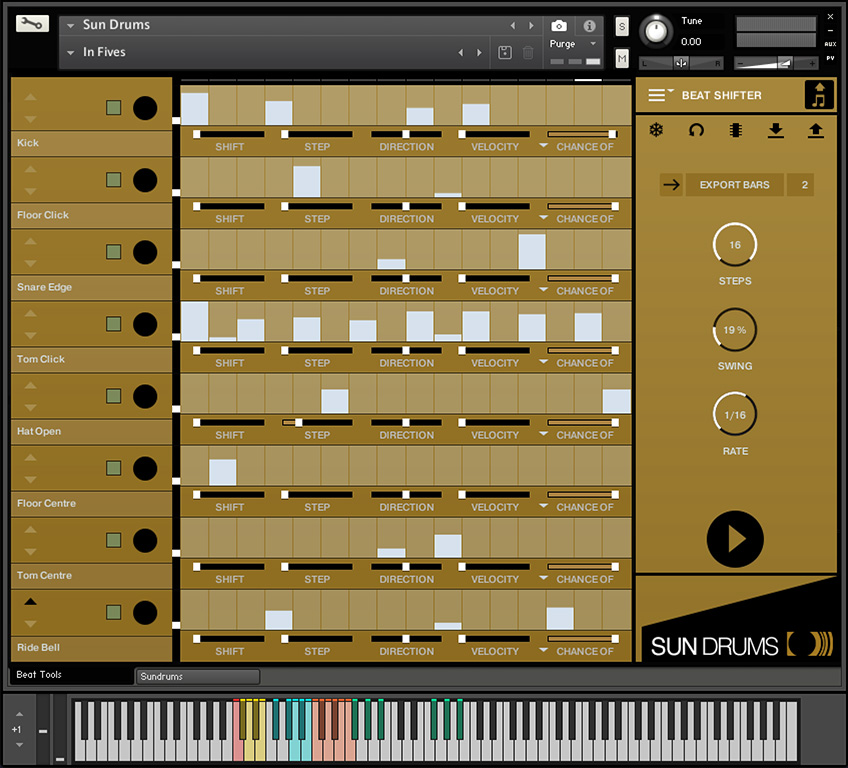Image resolution: width=848 pixels, height=768 pixels.
Task: Toggle the Snare Edge green square checkbox
Action: (x=114, y=251)
